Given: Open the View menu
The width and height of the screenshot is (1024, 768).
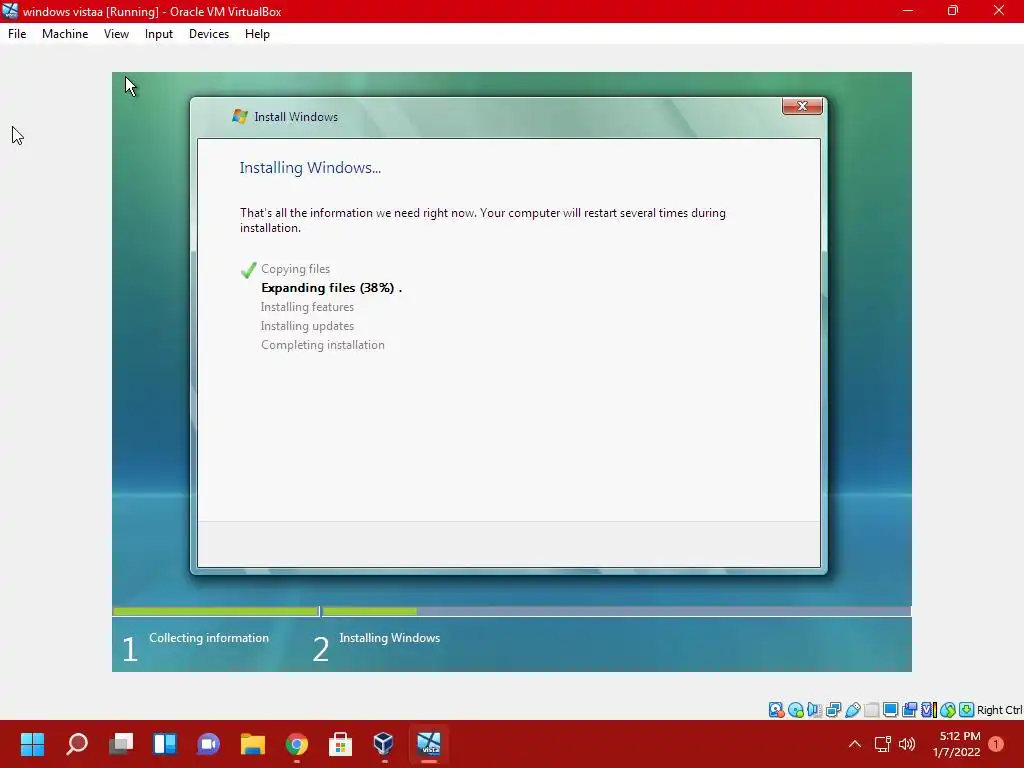Looking at the screenshot, I should tap(116, 34).
